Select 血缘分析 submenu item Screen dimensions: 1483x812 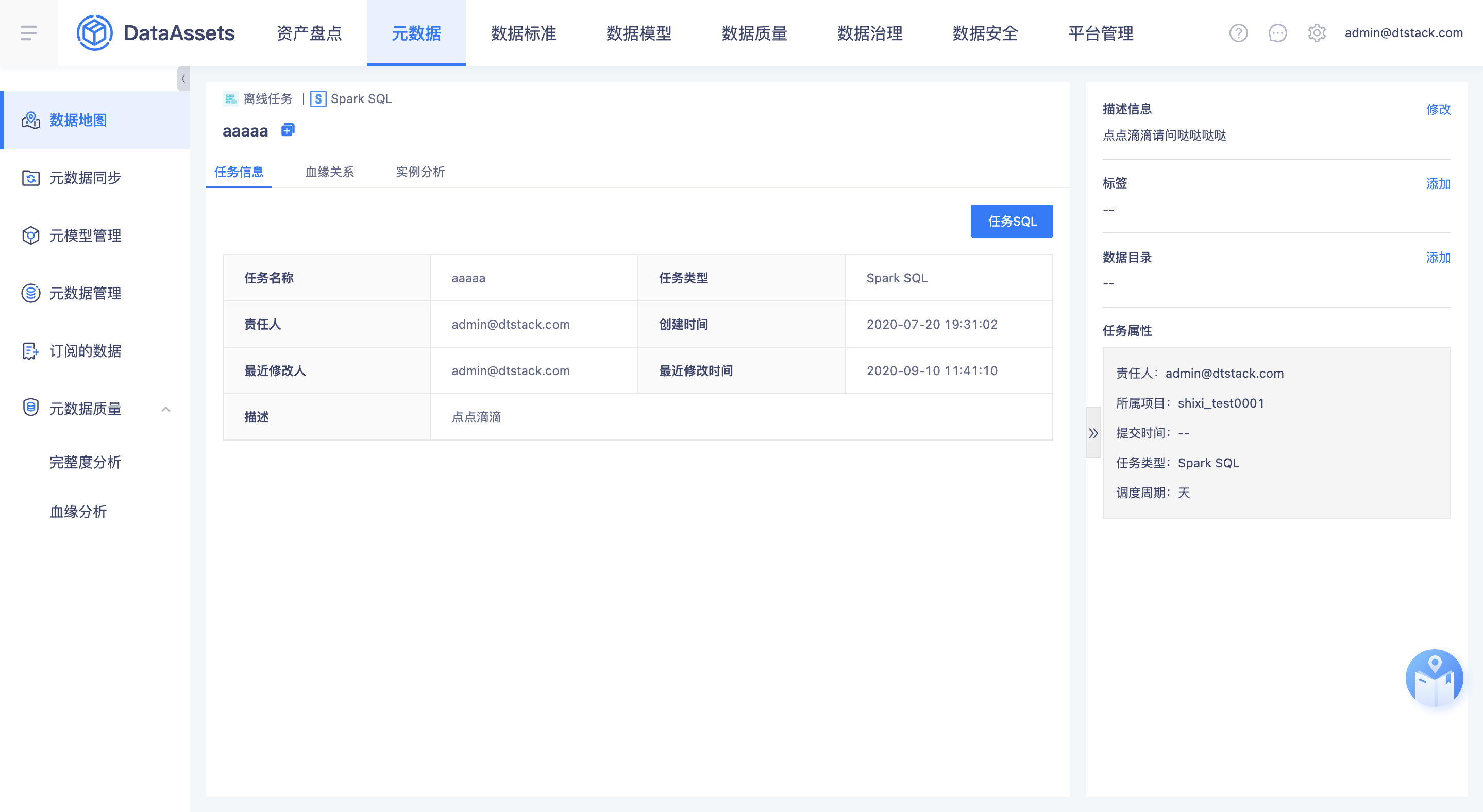point(78,512)
